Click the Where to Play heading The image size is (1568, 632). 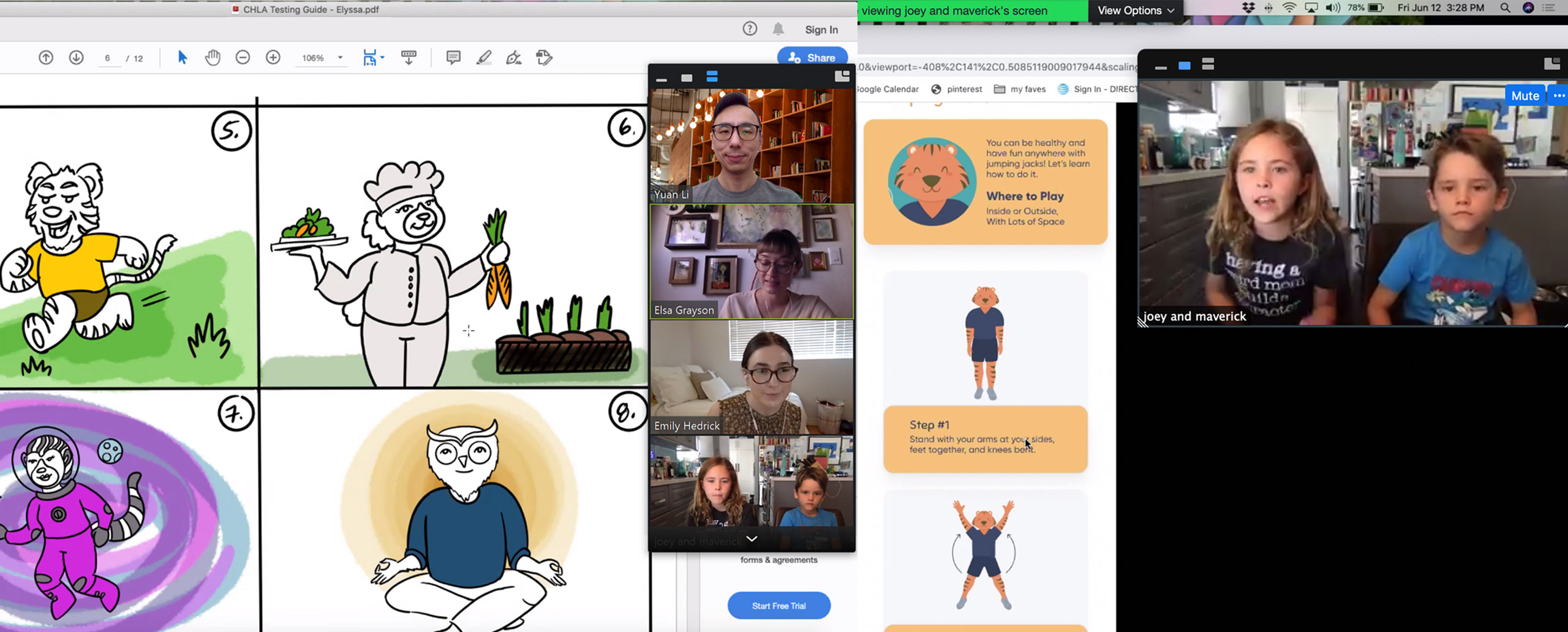pos(1025,197)
